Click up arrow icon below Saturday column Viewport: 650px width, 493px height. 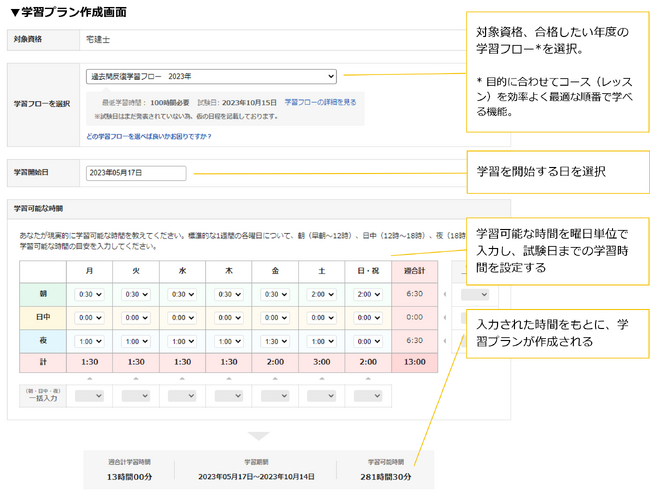point(319,378)
